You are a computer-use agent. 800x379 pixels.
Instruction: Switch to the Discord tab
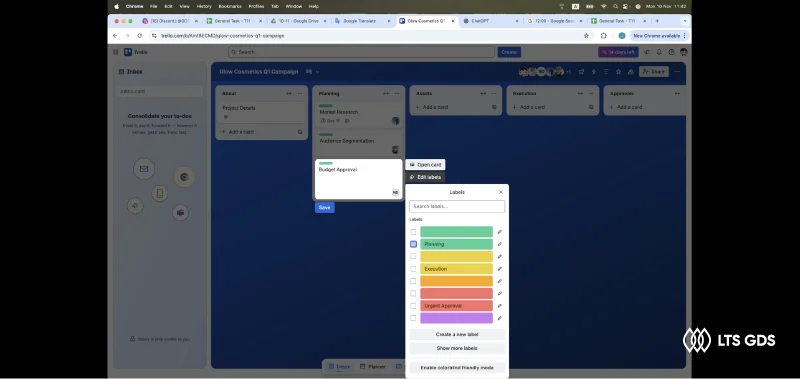[170, 21]
